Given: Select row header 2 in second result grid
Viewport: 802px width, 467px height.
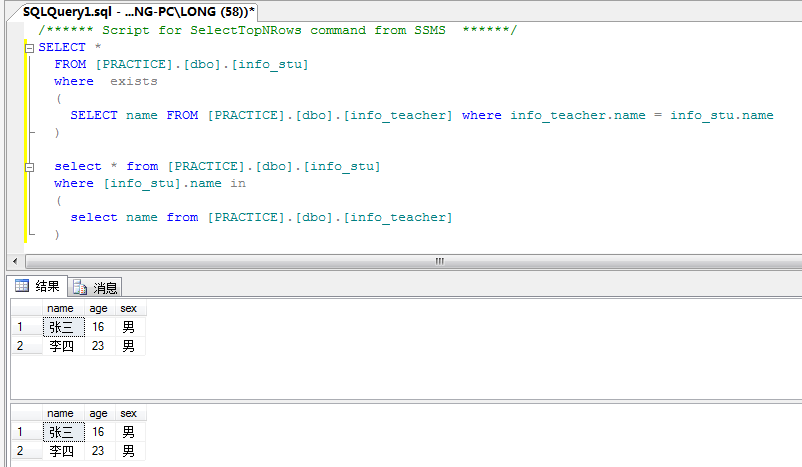Looking at the screenshot, I should pyautogui.click(x=27, y=451).
